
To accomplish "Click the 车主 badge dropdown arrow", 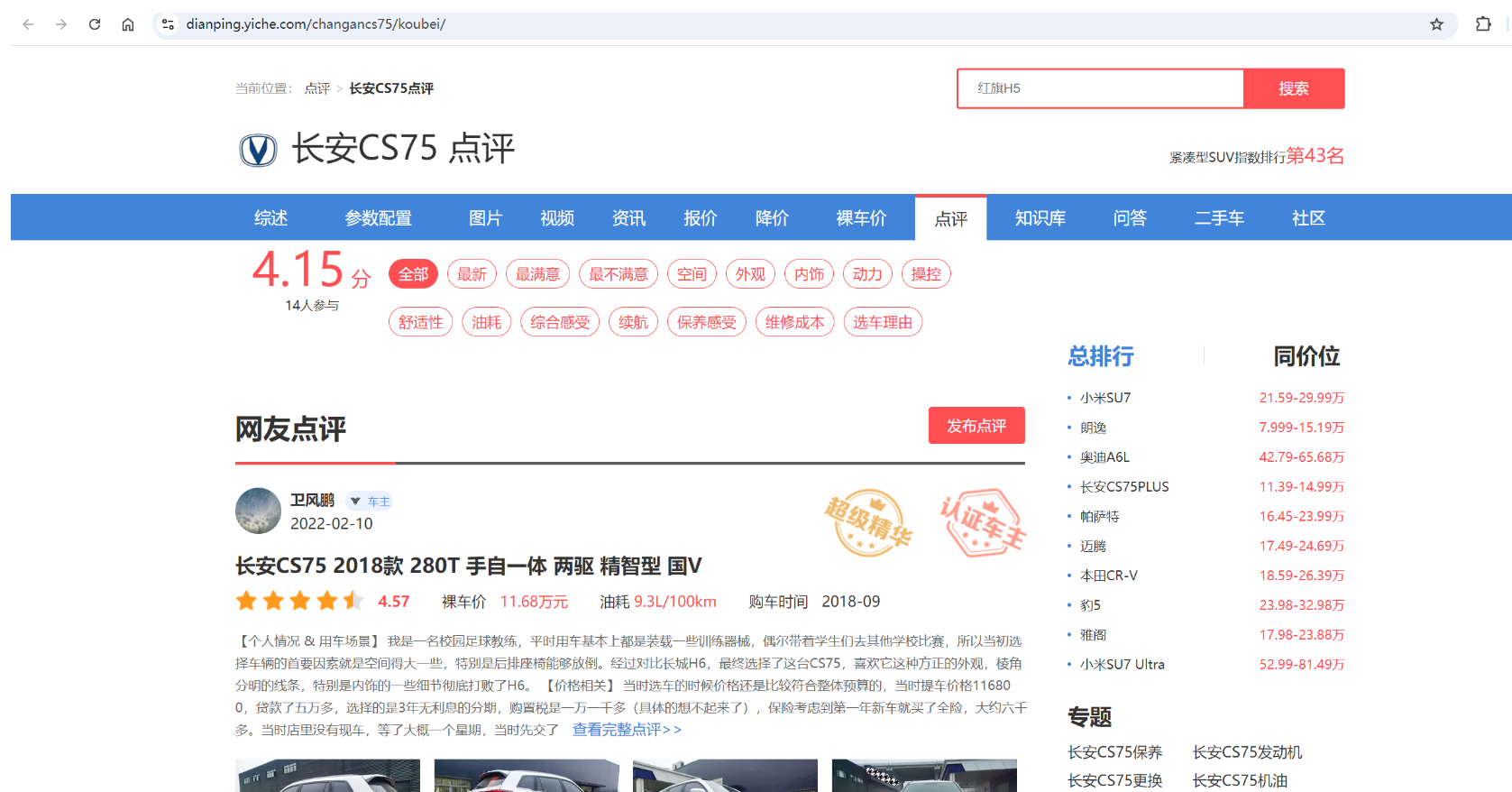I will [355, 502].
